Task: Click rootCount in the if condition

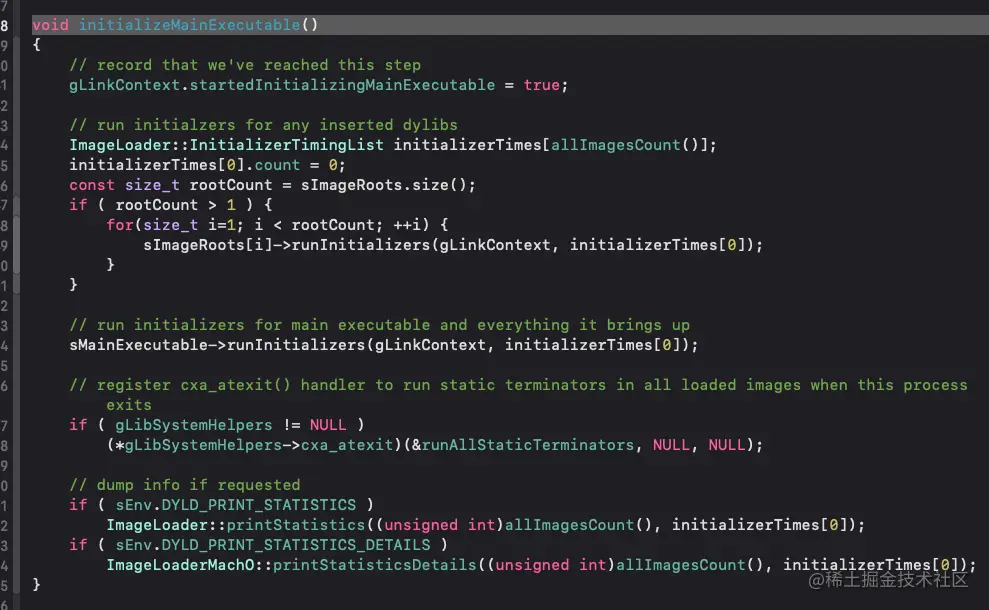Action: (156, 205)
